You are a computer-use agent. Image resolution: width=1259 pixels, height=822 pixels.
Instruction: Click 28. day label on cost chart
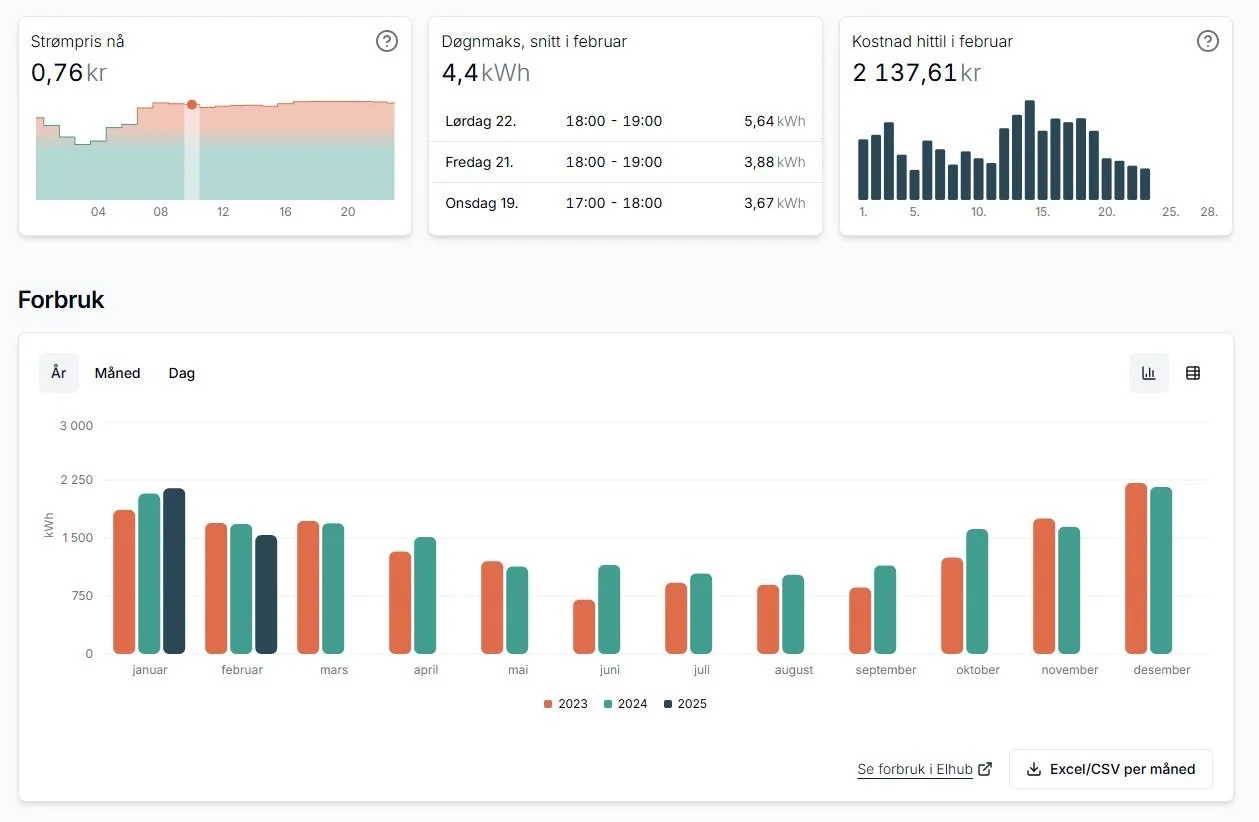pos(1209,212)
